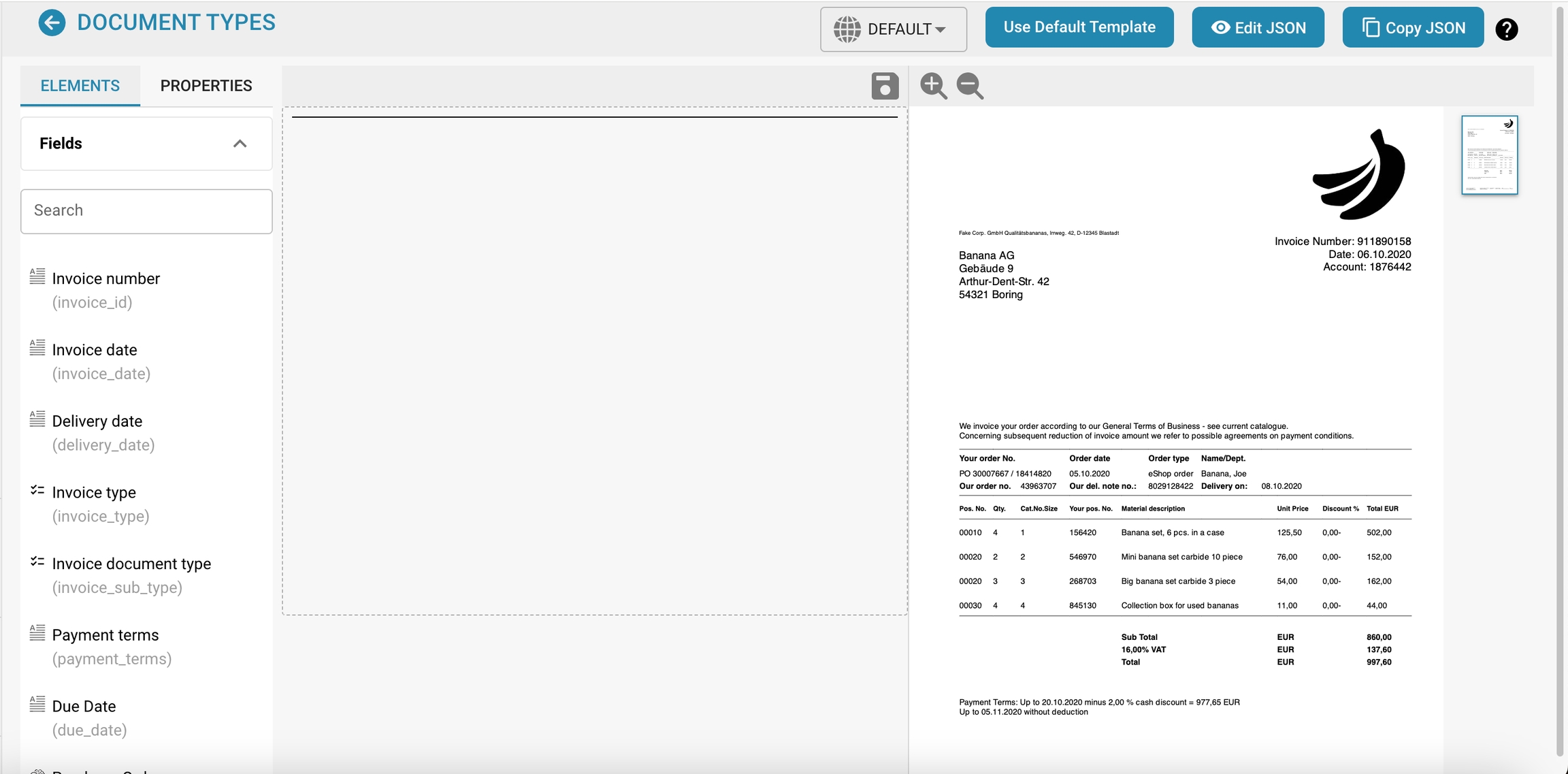Viewport: 1568px width, 774px height.
Task: Open help via the question mark icon
Action: (1506, 29)
